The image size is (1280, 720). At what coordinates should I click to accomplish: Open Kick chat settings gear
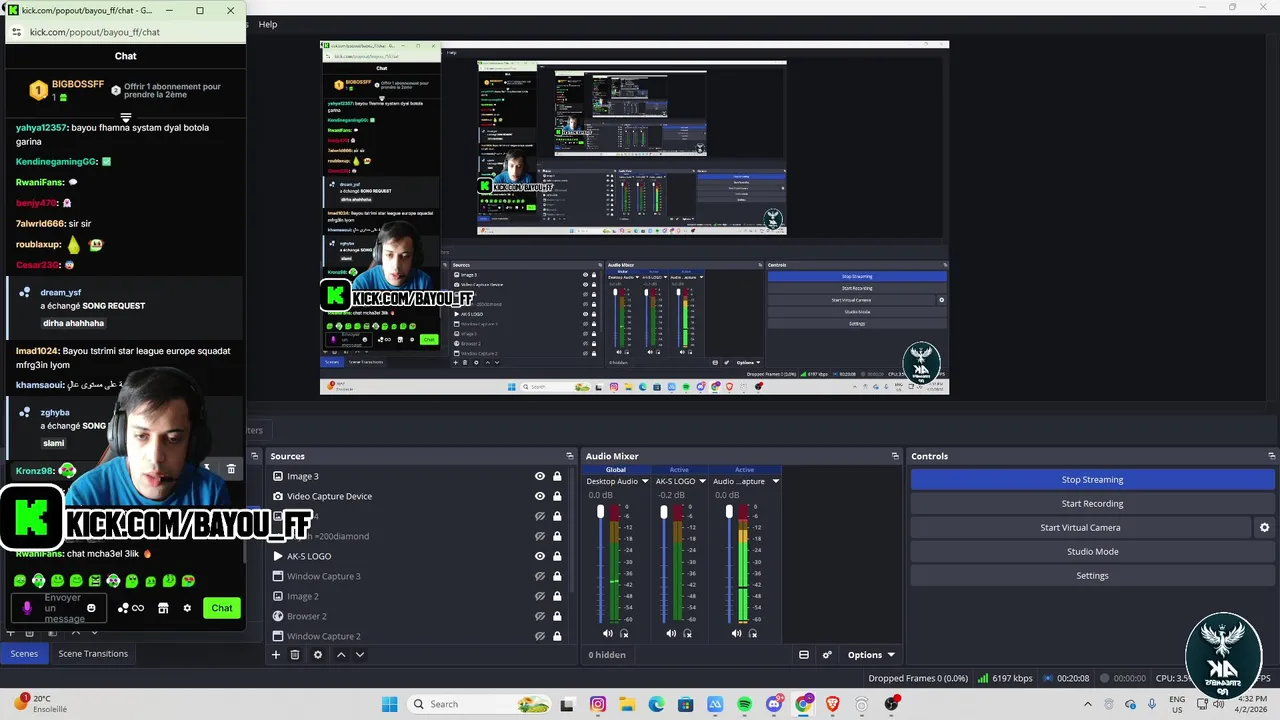coord(187,608)
